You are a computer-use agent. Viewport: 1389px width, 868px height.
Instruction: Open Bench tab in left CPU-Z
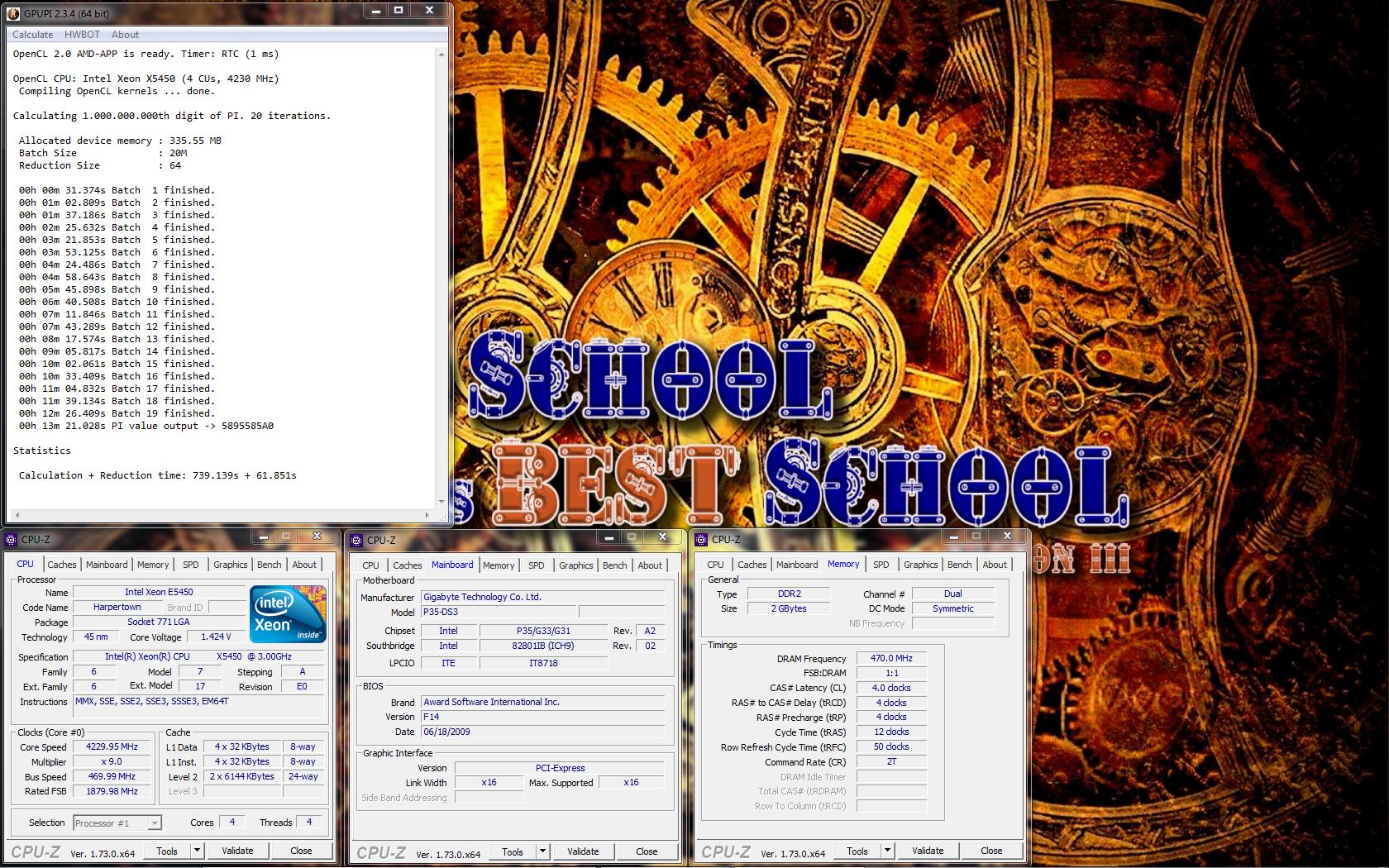click(270, 565)
